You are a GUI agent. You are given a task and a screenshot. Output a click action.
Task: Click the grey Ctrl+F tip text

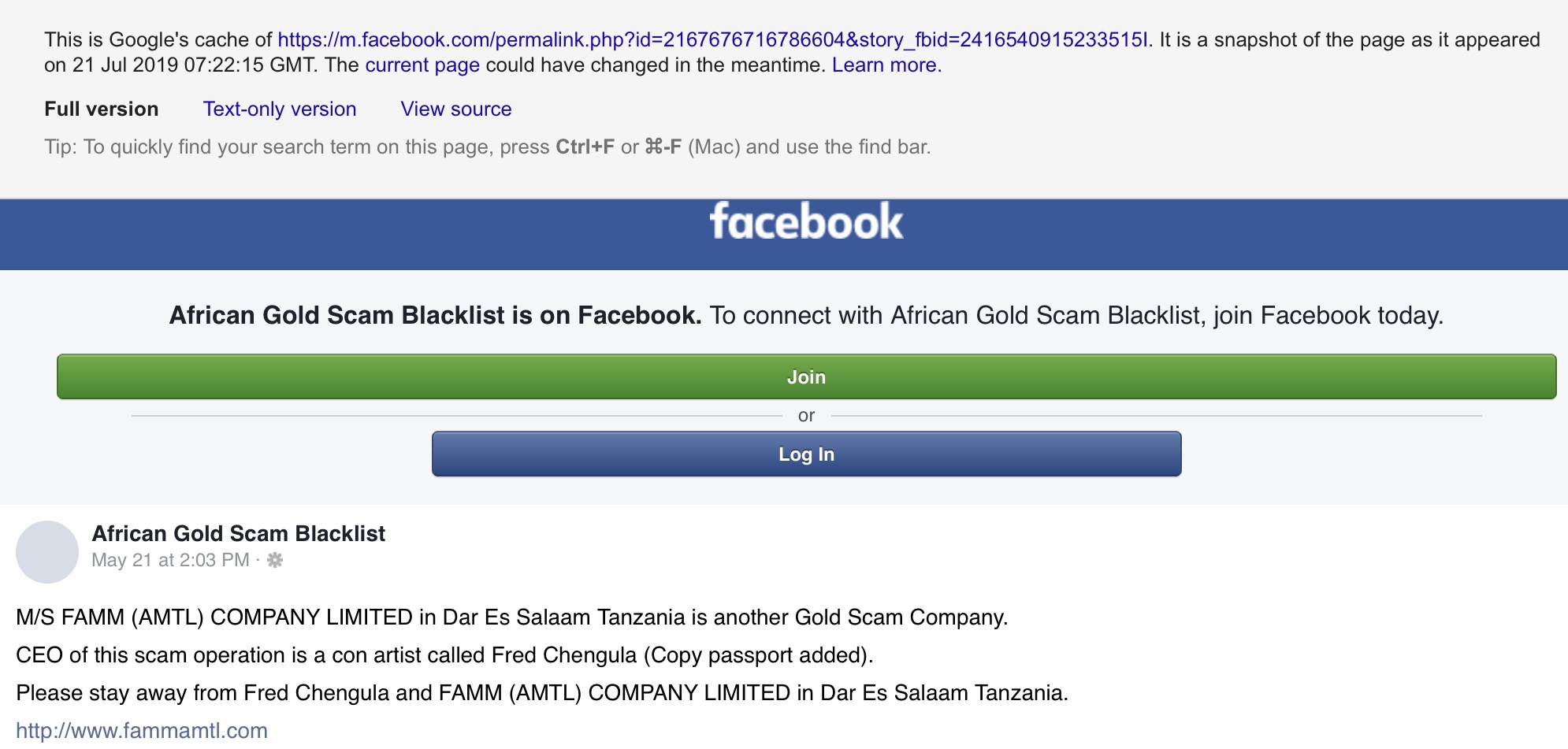[487, 147]
